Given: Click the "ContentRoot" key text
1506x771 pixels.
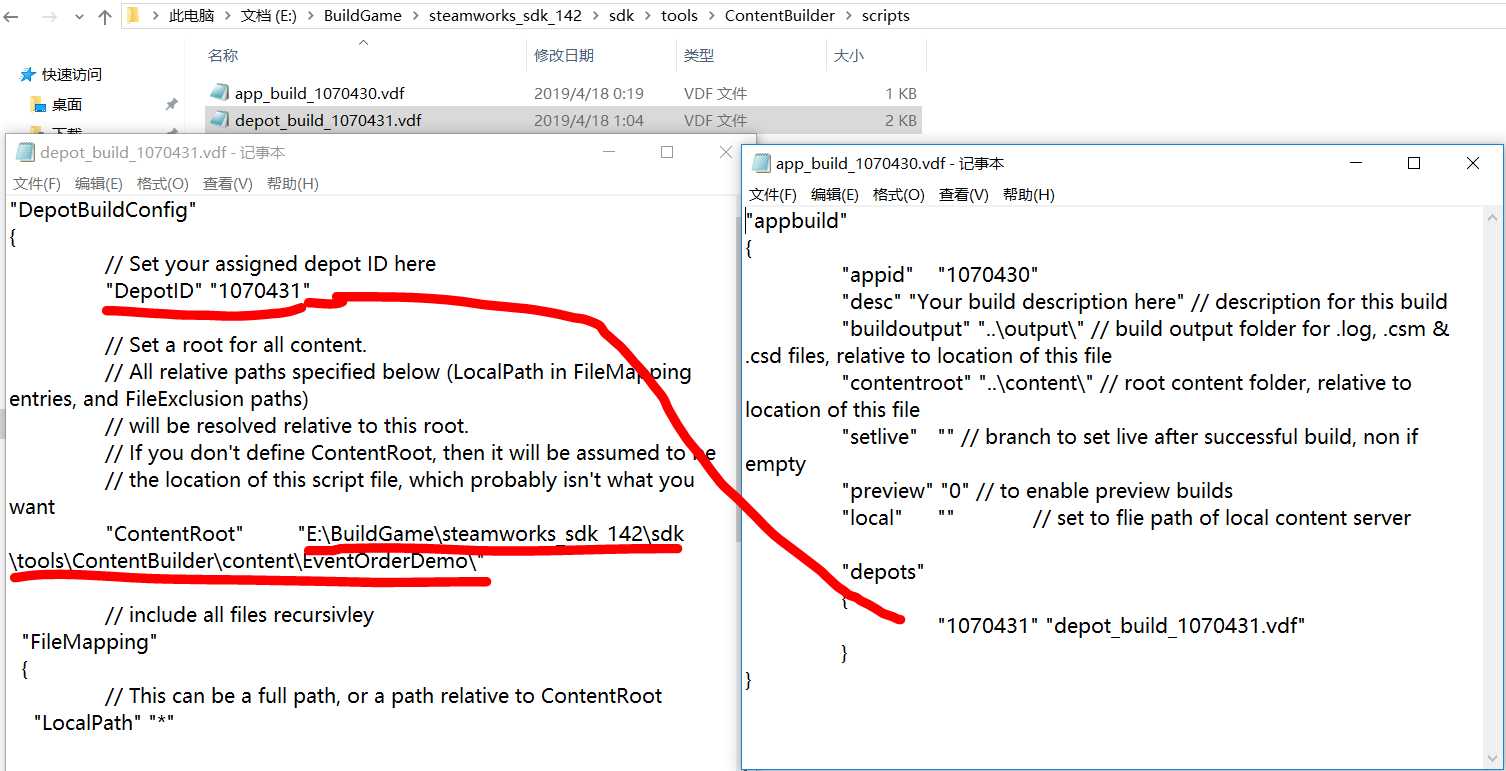Looking at the screenshot, I should click(174, 534).
